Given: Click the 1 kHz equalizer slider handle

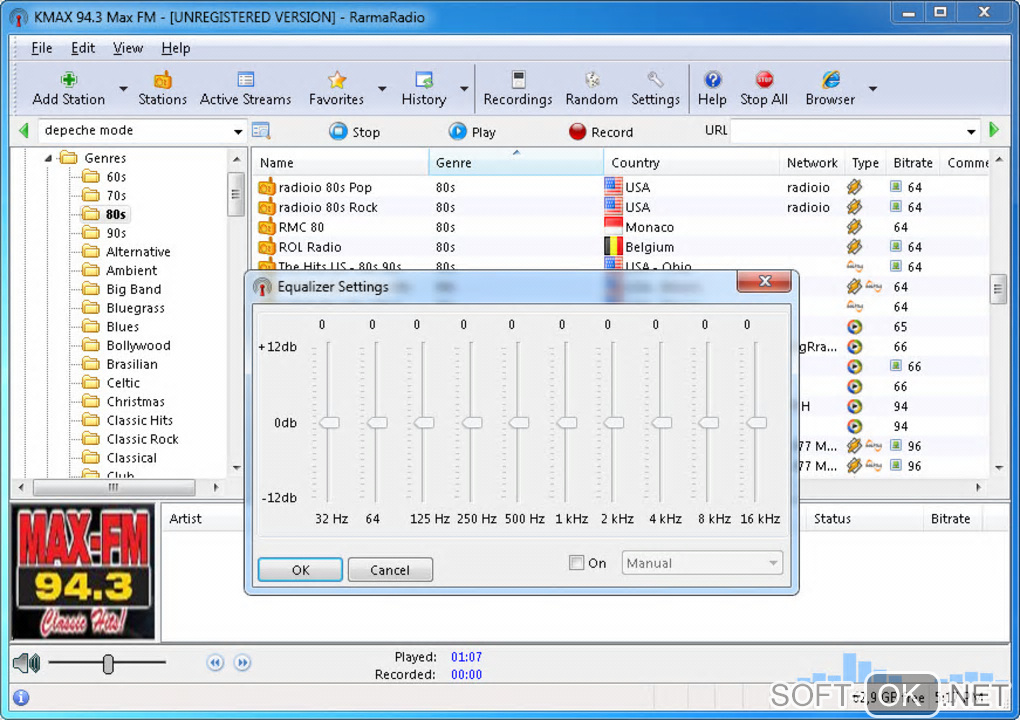Looking at the screenshot, I should pos(567,423).
